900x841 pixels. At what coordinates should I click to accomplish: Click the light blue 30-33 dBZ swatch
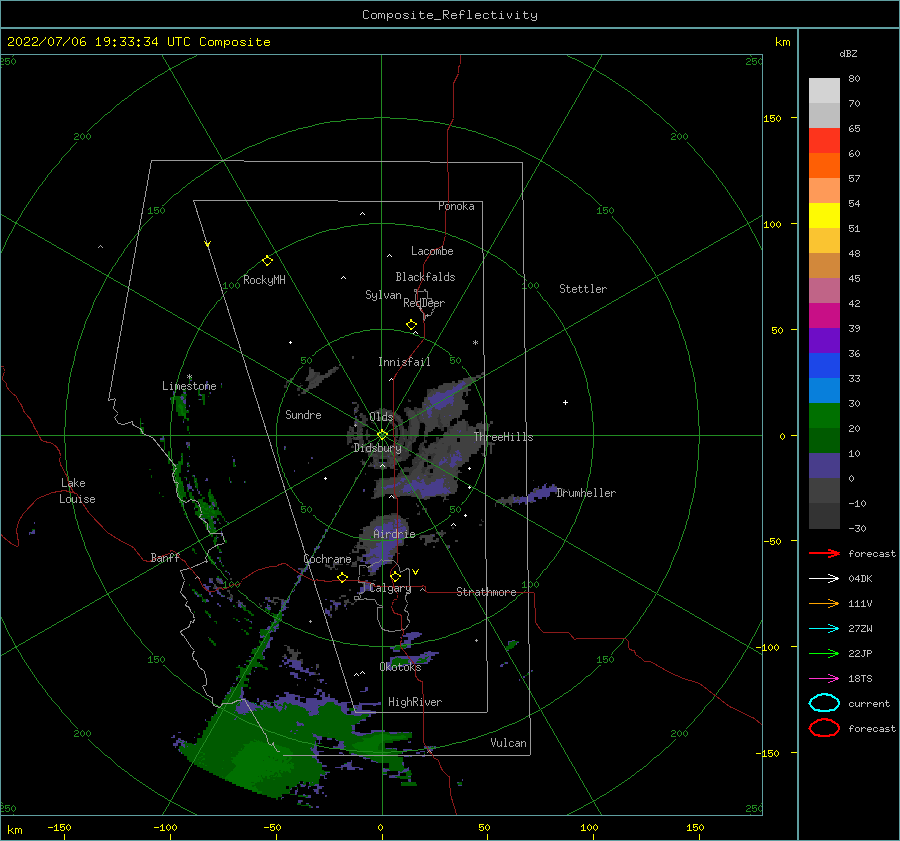coord(824,391)
